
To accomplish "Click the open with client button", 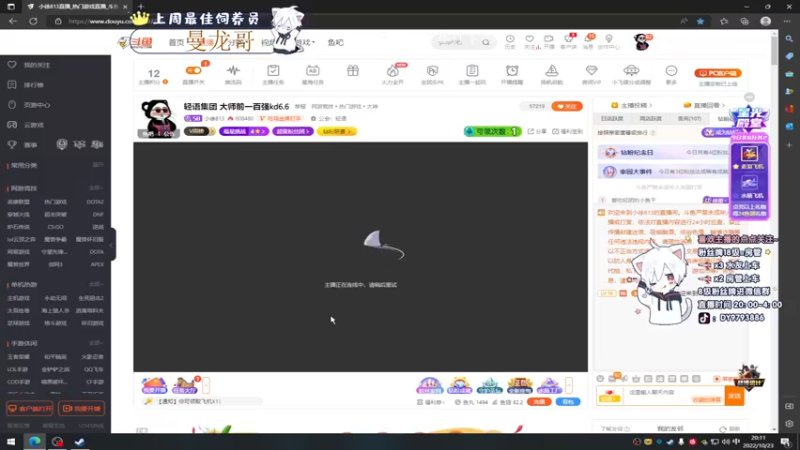I will pyautogui.click(x=30, y=409).
